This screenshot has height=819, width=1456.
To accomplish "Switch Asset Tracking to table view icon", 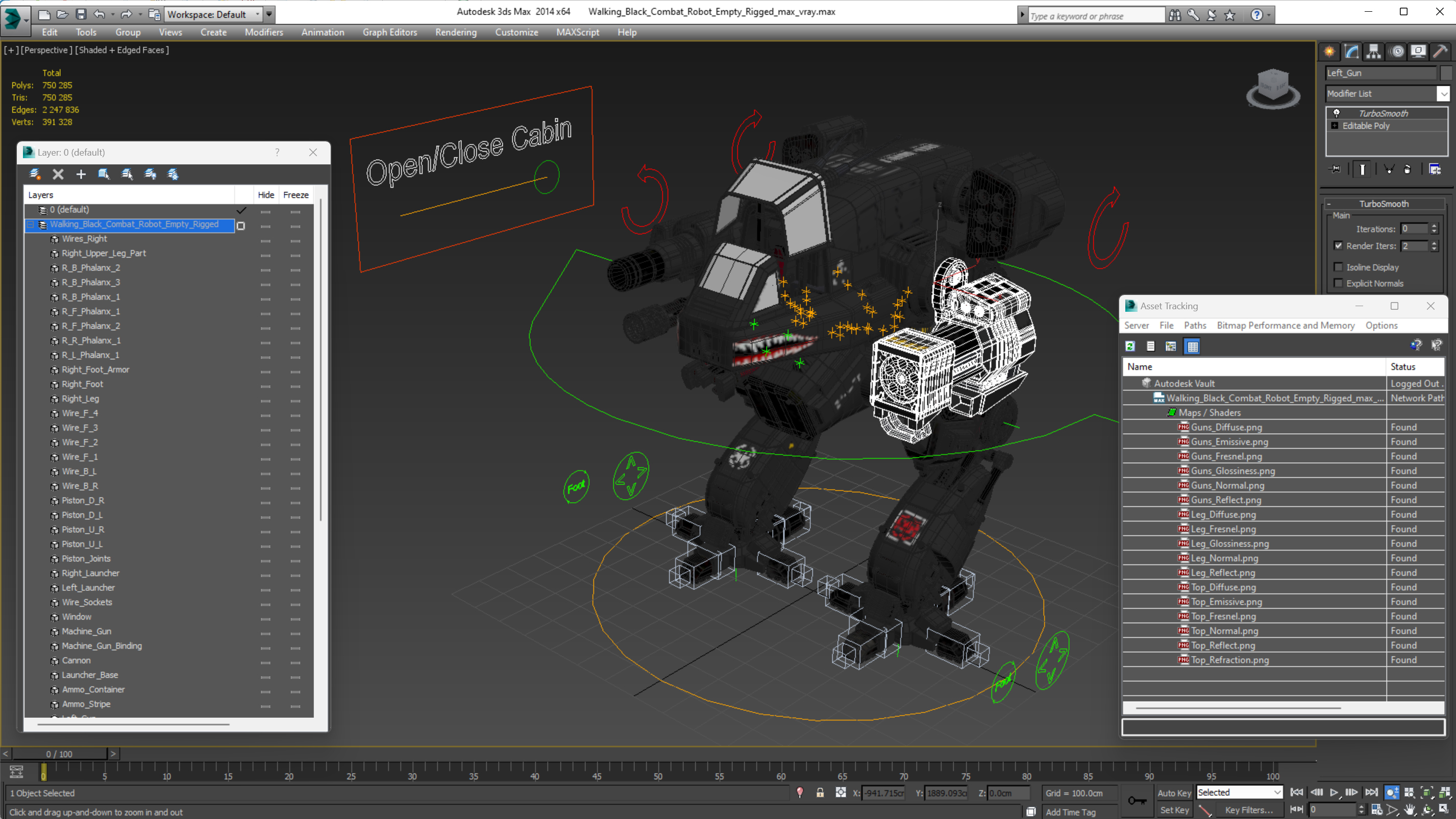I will click(x=1192, y=346).
